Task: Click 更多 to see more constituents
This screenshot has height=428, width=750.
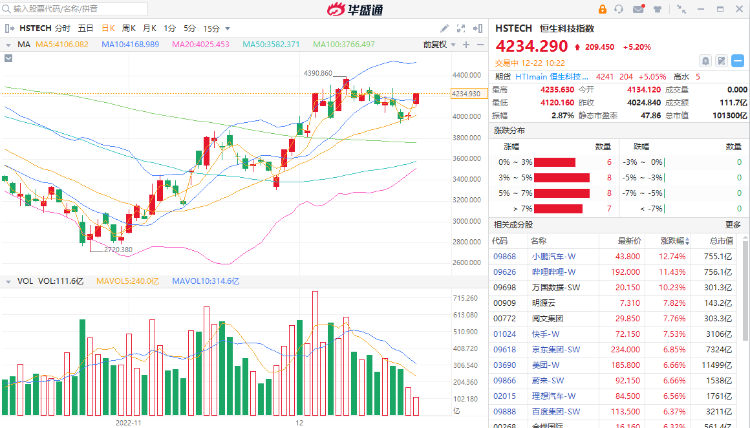Action: coord(733,224)
